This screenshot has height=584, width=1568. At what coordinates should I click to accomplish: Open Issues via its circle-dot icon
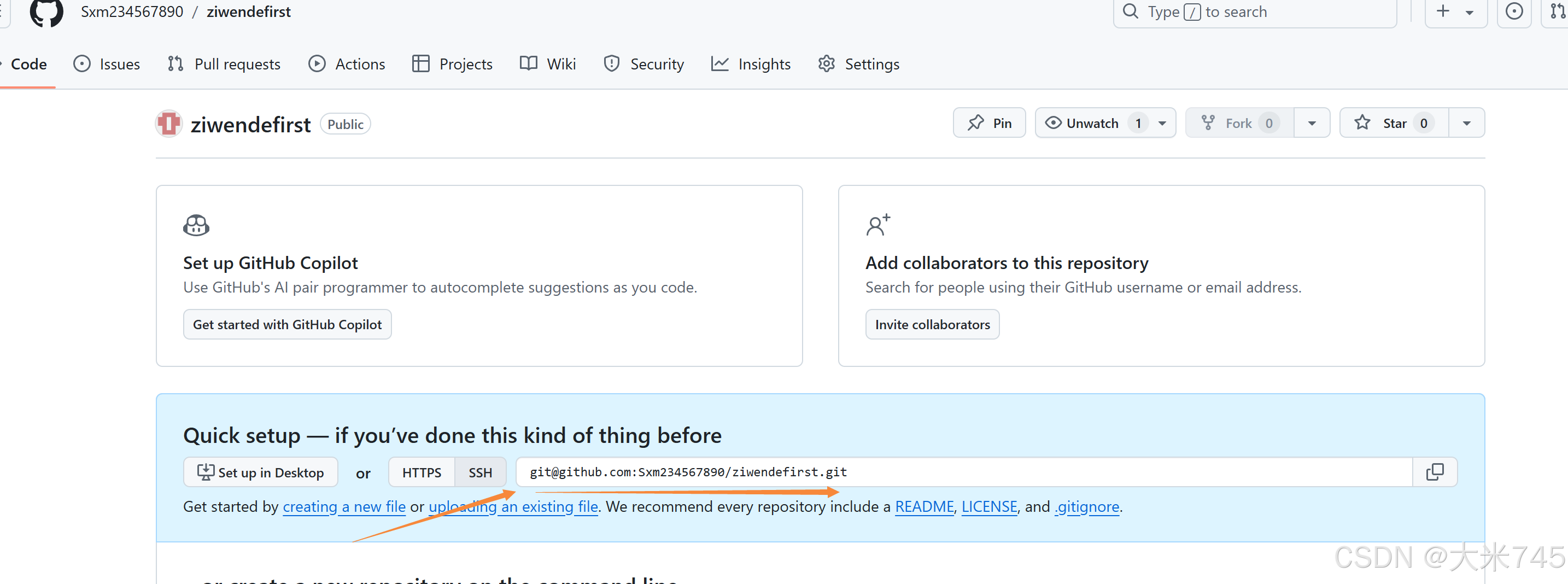[x=83, y=63]
